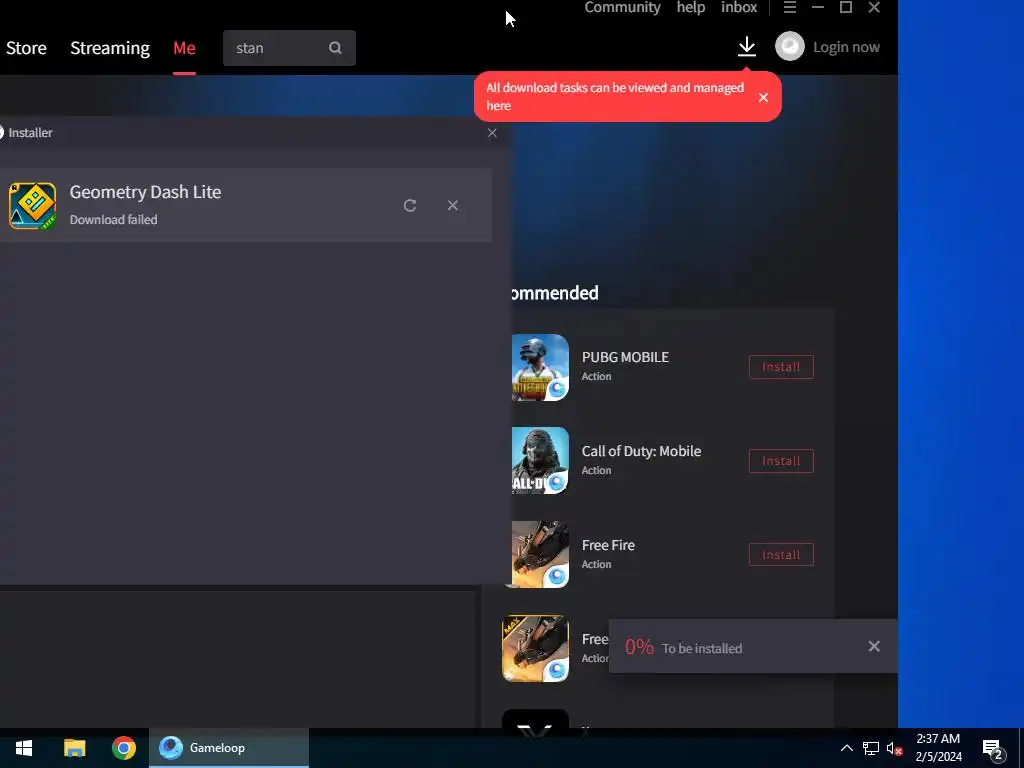The height and width of the screenshot is (768, 1024).
Task: Open the downloads manager arrow icon
Action: click(x=746, y=47)
